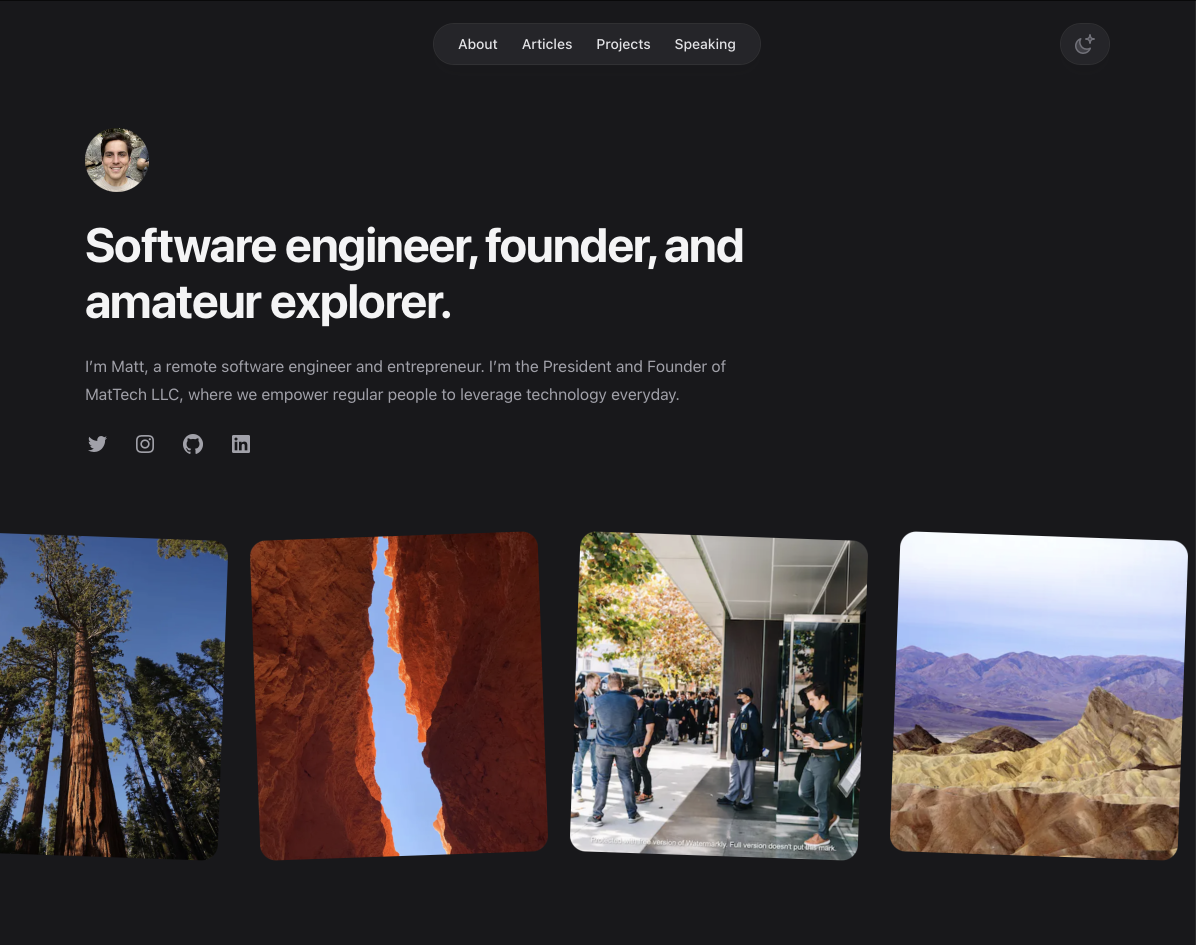Click the 'Software engineer, founder' heading

[x=414, y=274]
